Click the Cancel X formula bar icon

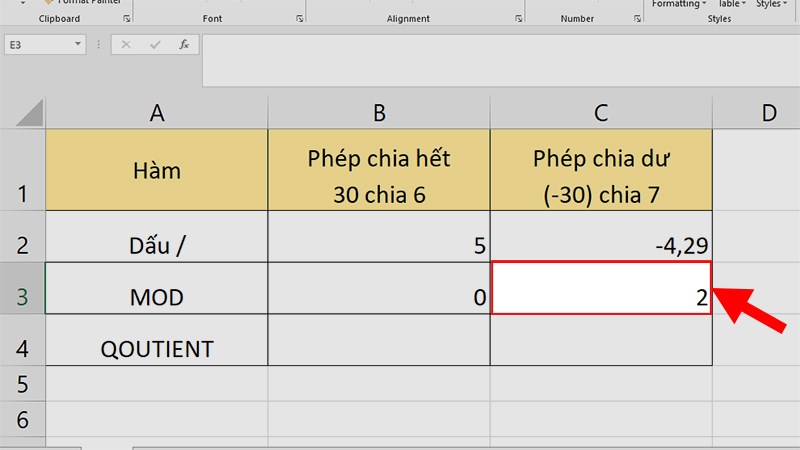click(126, 45)
